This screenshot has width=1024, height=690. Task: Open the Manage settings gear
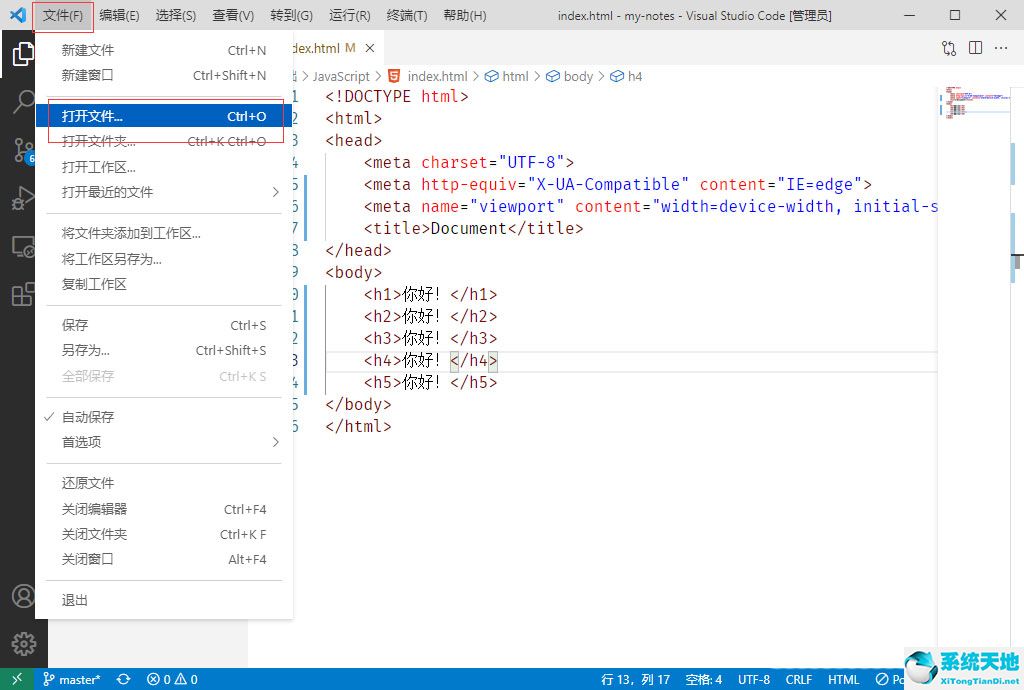(23, 645)
